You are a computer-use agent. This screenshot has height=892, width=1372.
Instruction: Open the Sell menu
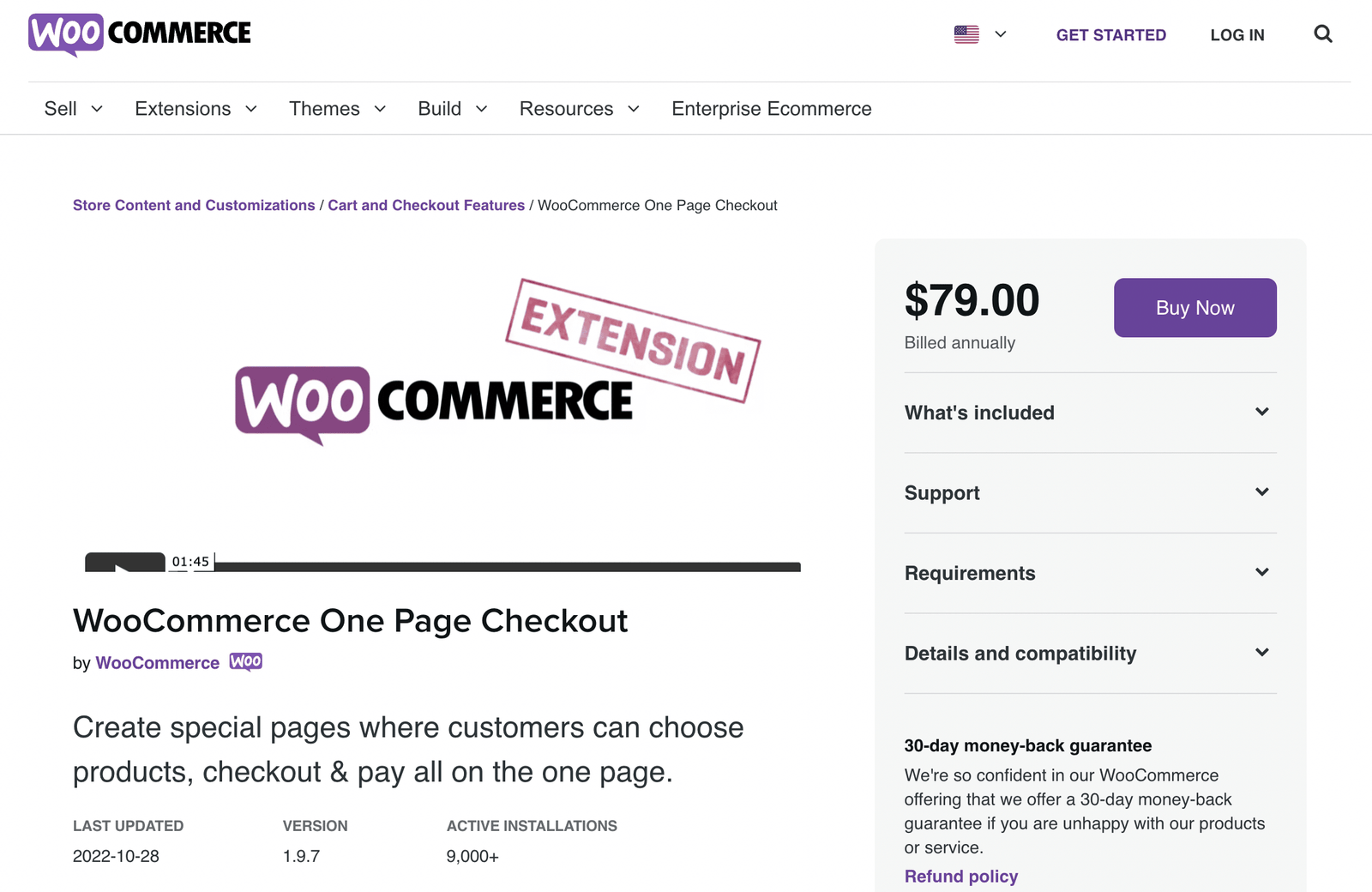point(74,109)
